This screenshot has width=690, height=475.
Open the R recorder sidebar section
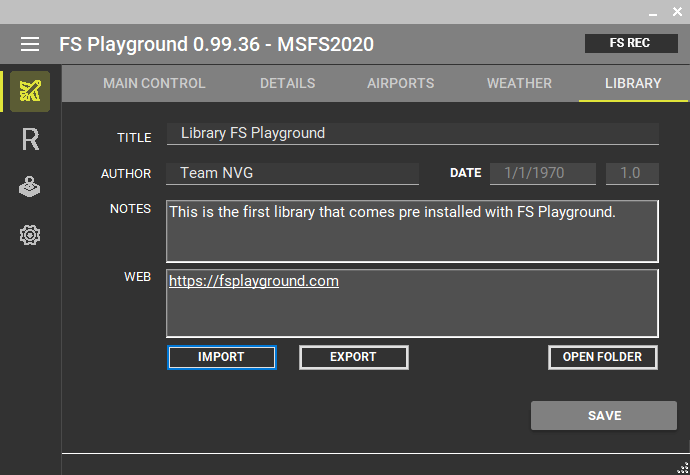click(30, 140)
